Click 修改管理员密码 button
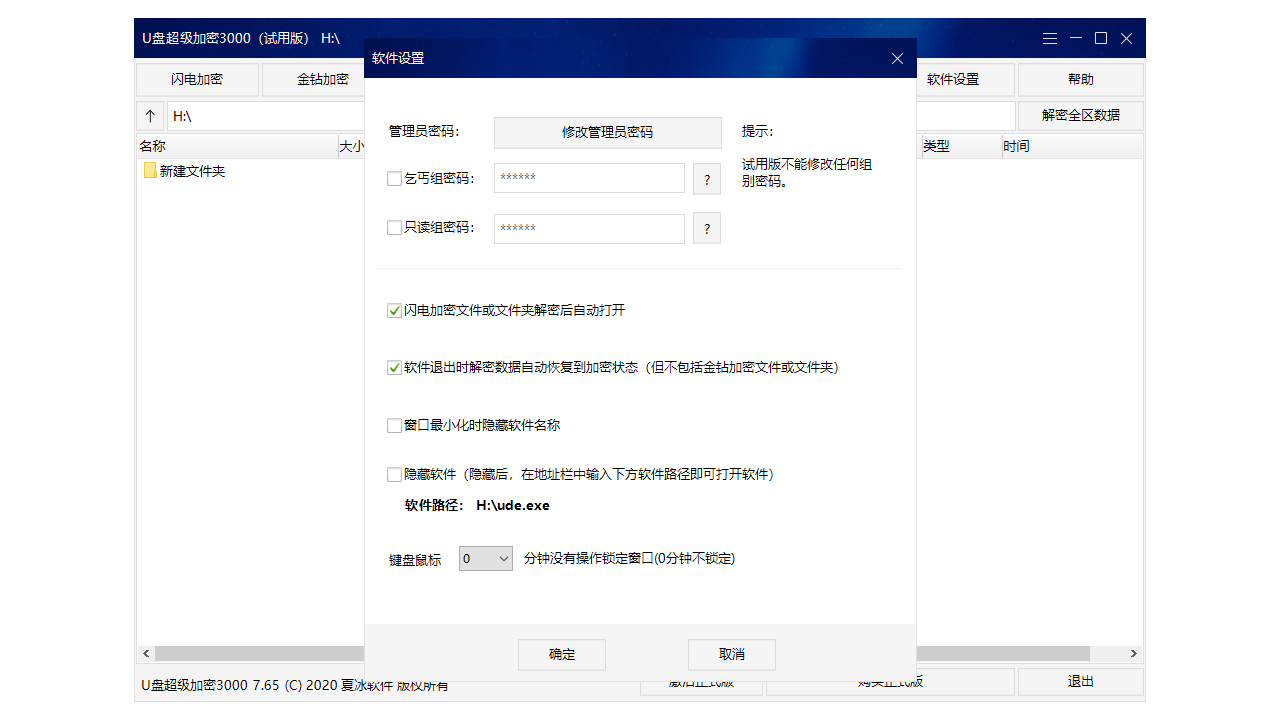 607,132
